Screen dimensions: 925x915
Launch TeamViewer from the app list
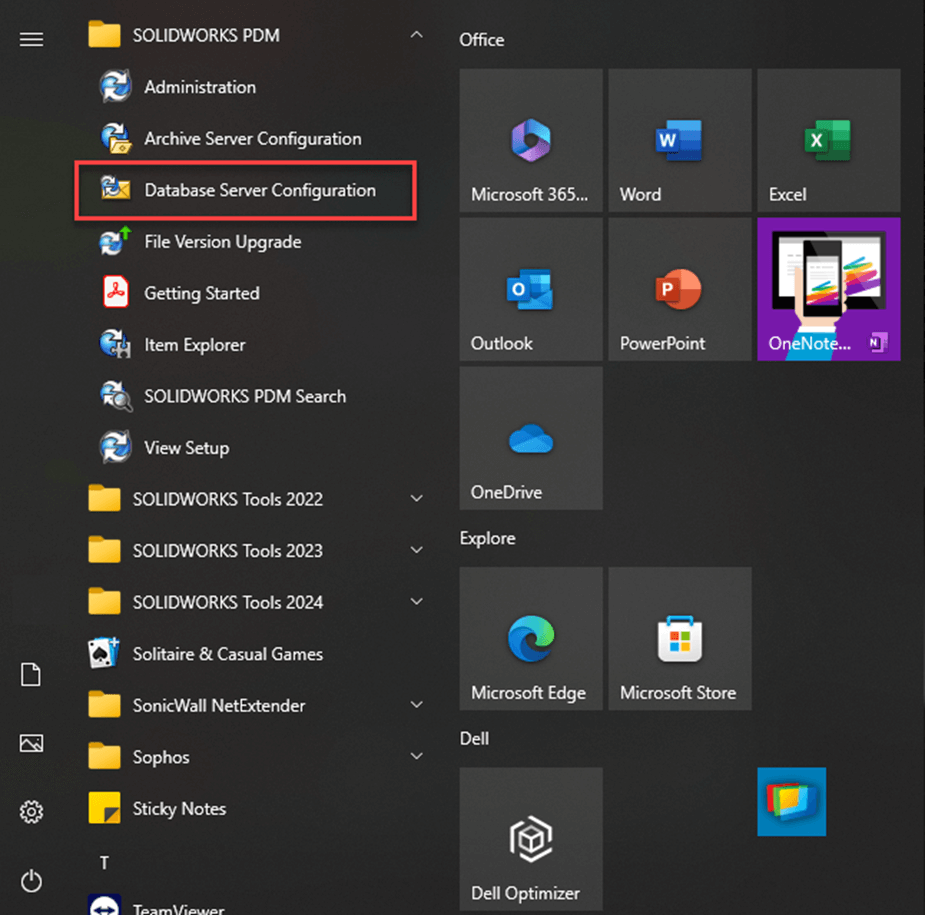coord(180,907)
